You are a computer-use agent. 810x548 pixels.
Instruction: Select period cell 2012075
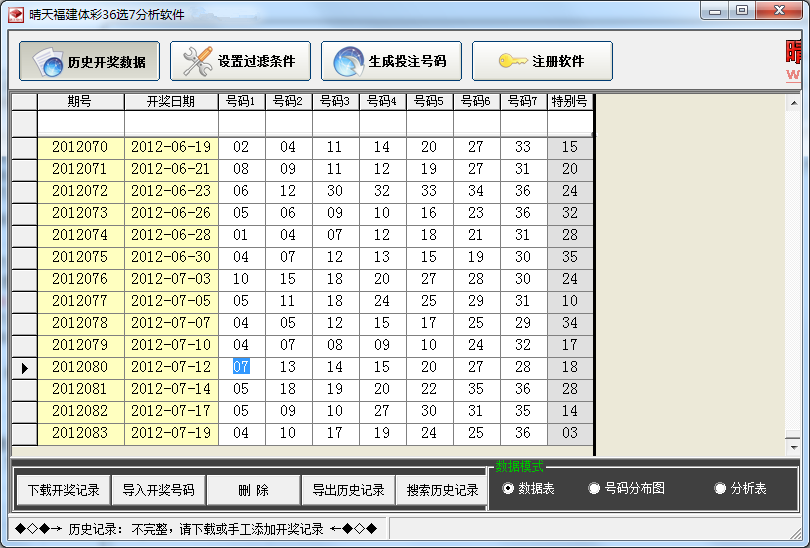(81, 257)
